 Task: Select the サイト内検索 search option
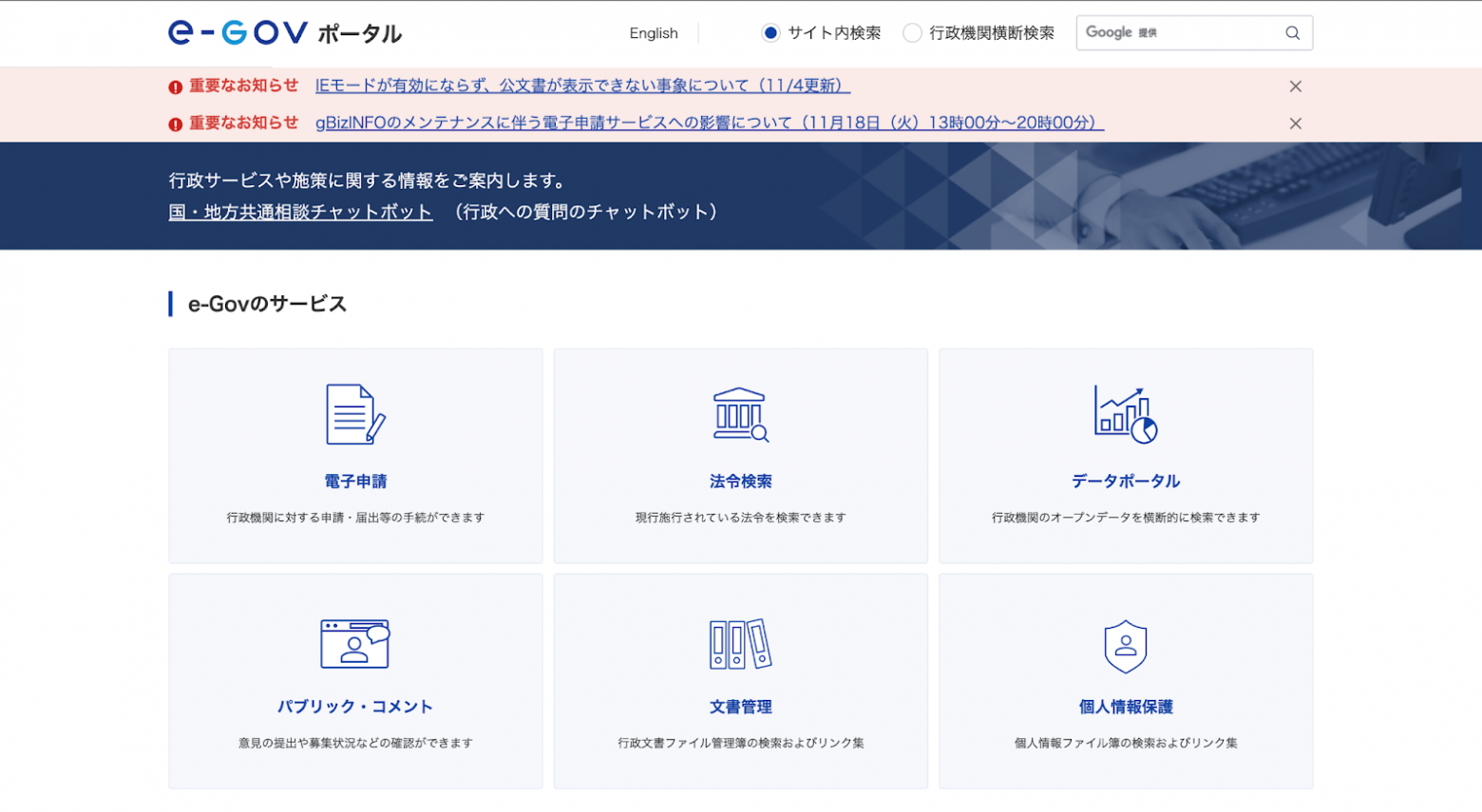point(769,32)
